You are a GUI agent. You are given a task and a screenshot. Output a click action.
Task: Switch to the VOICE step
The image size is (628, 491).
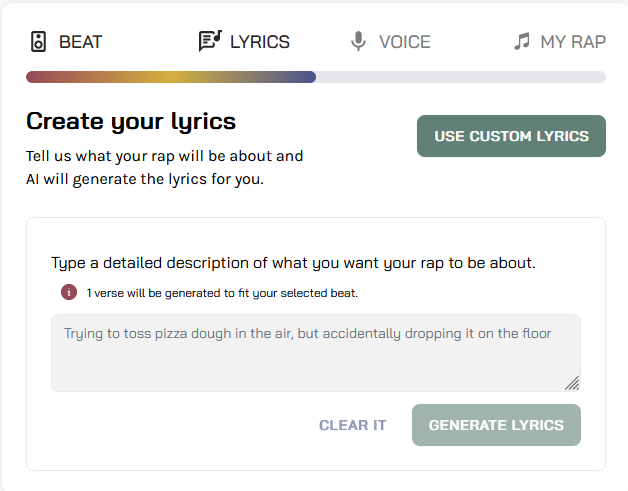coord(404,42)
